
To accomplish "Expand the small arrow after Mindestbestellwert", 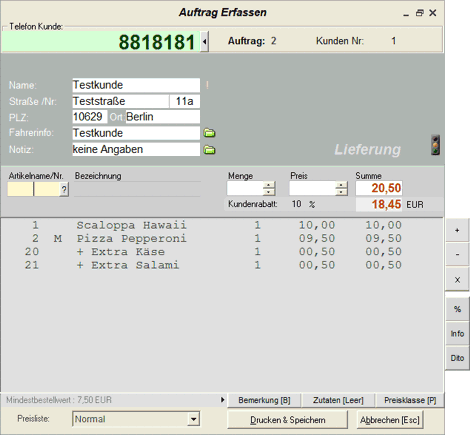I will click(223, 400).
